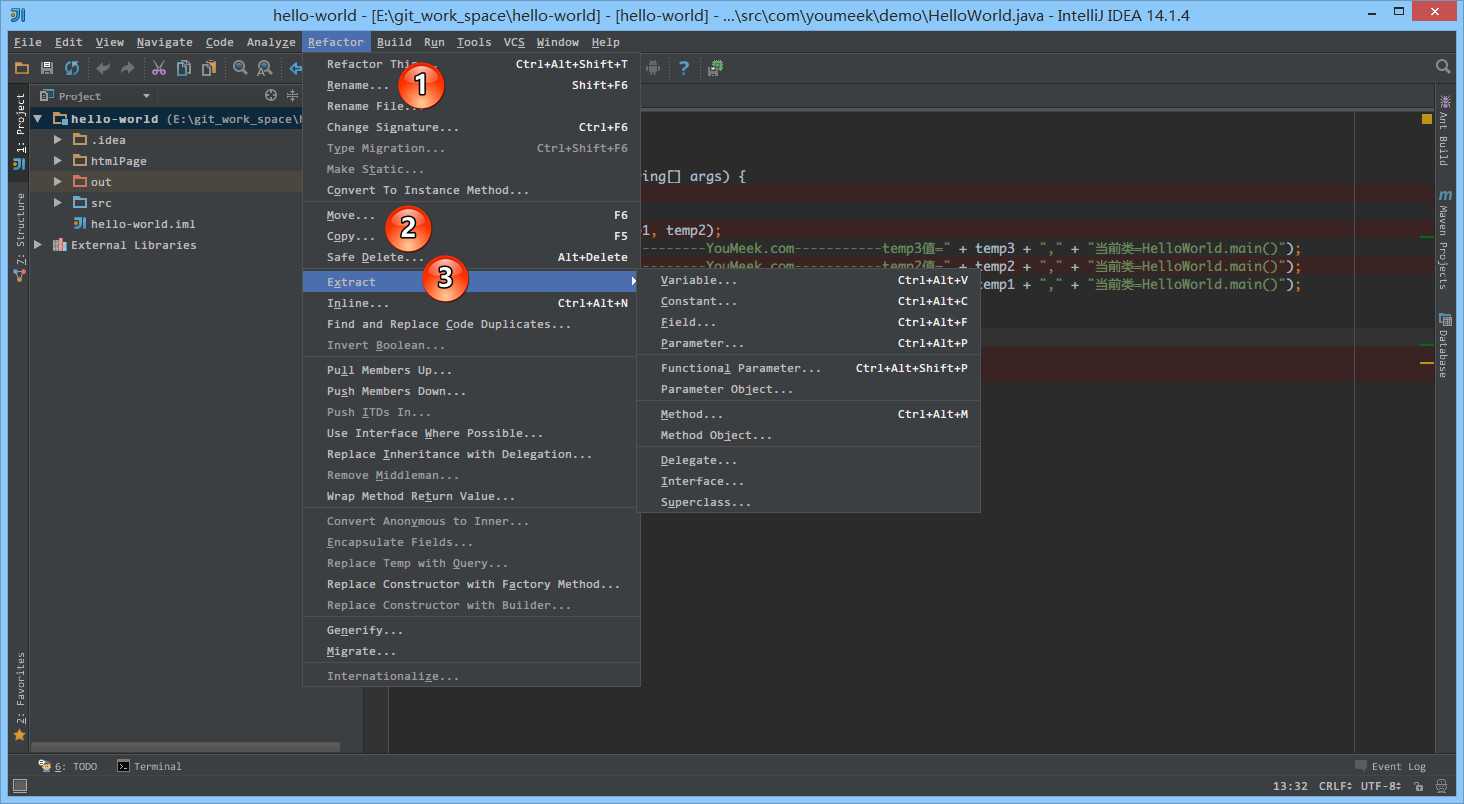Screen dimensions: 1464x804
Task: Open the 6: TODO tool window
Action: coord(68,766)
